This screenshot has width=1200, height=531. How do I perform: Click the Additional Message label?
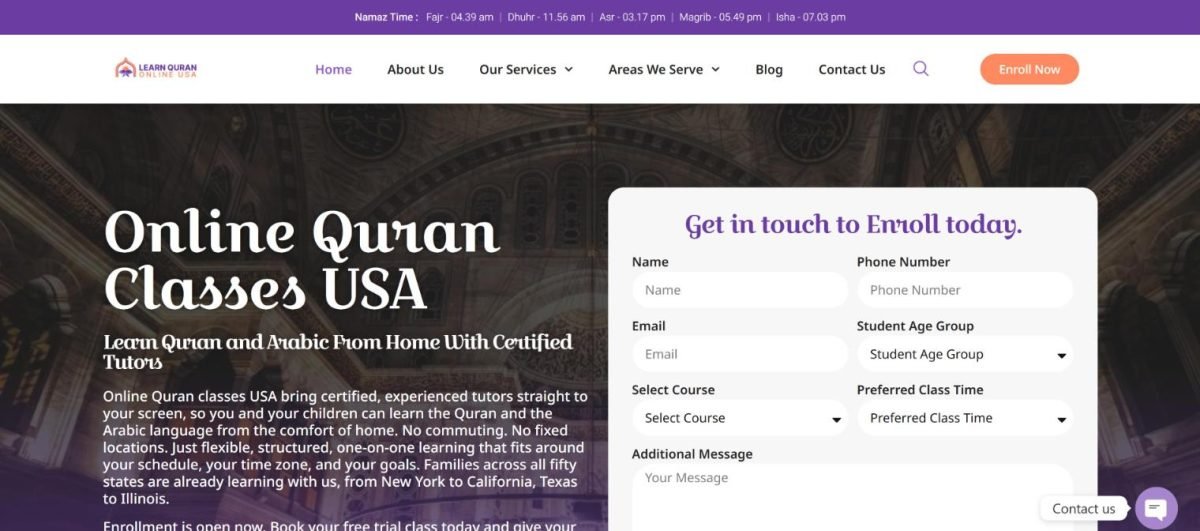pyautogui.click(x=692, y=454)
